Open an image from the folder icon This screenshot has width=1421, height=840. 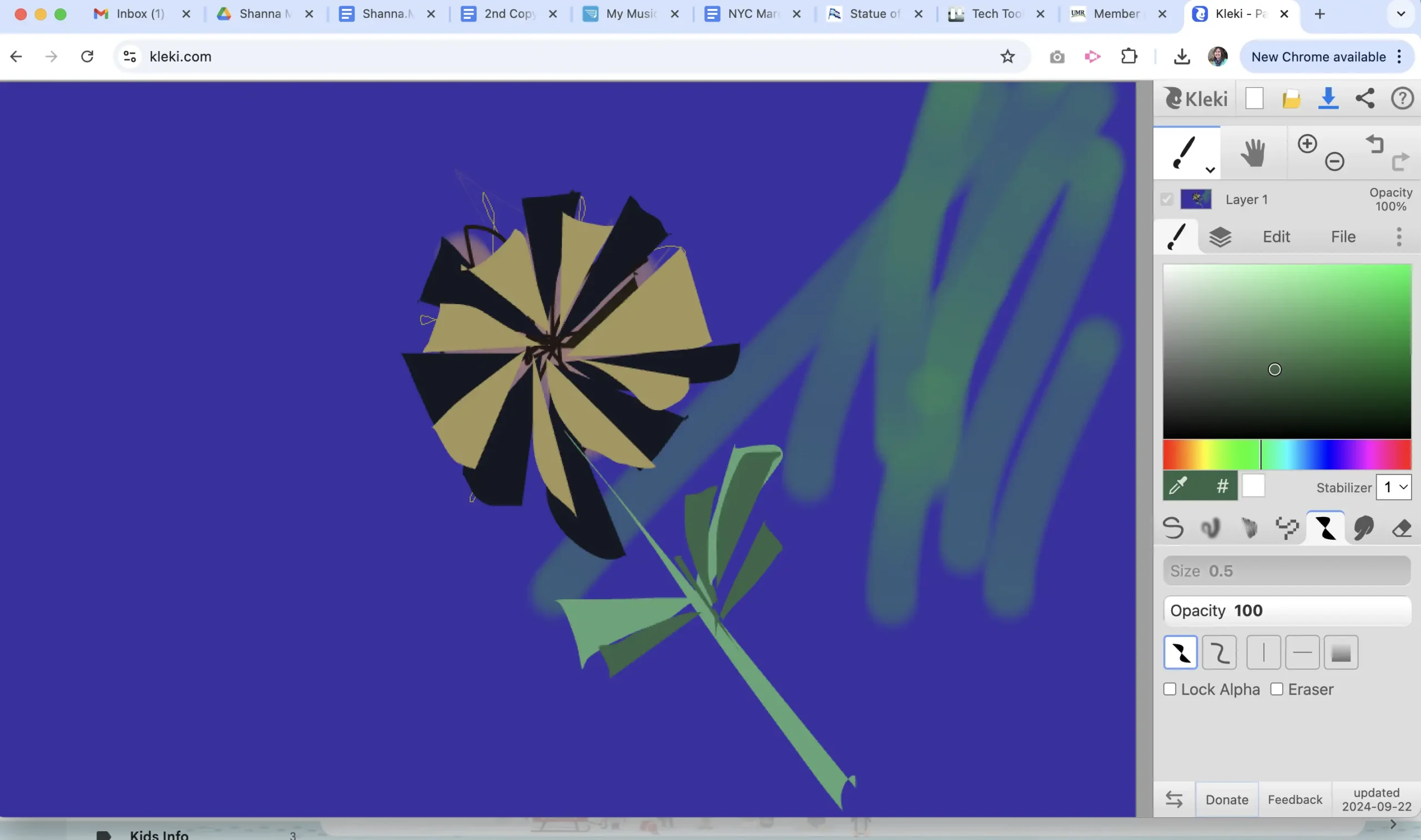(1291, 99)
